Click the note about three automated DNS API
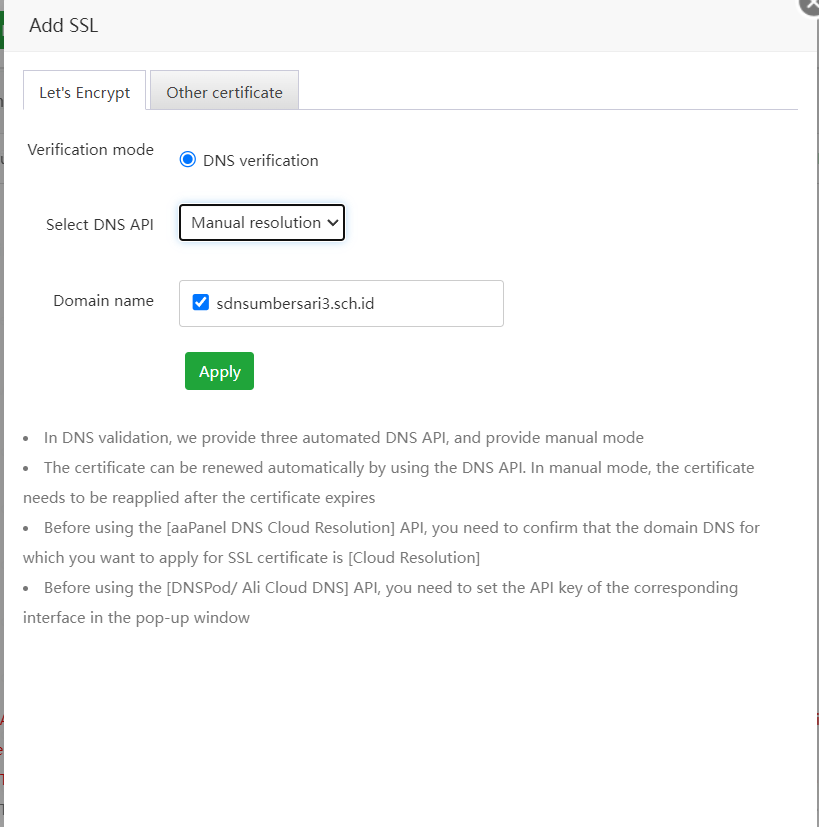 pyautogui.click(x=344, y=438)
